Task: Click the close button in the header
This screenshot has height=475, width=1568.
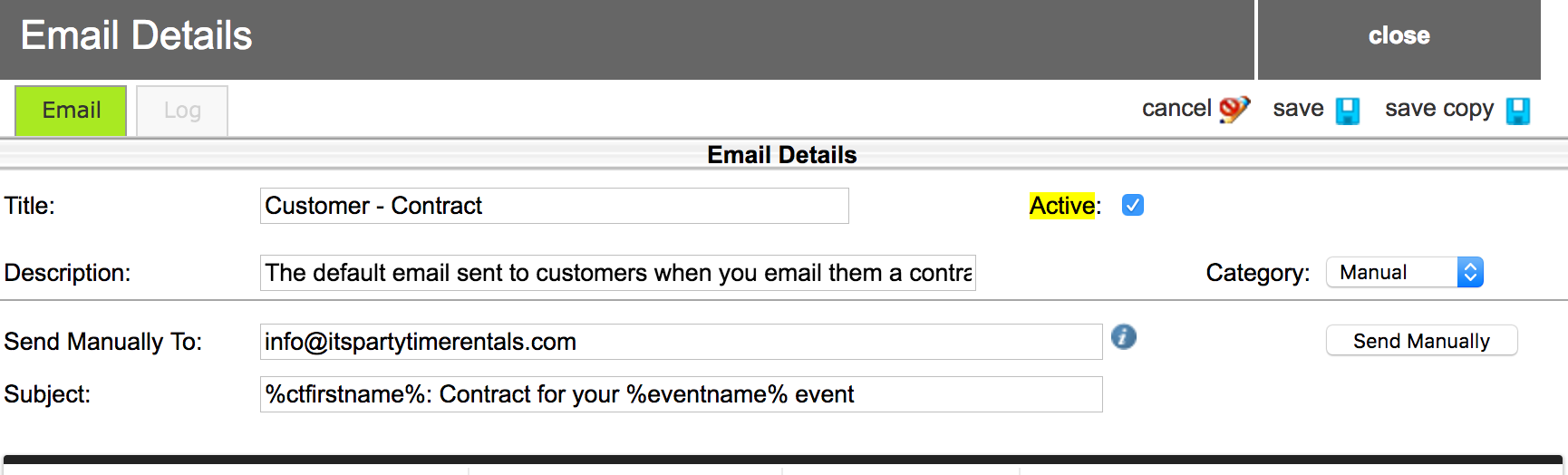Action: 1399,36
